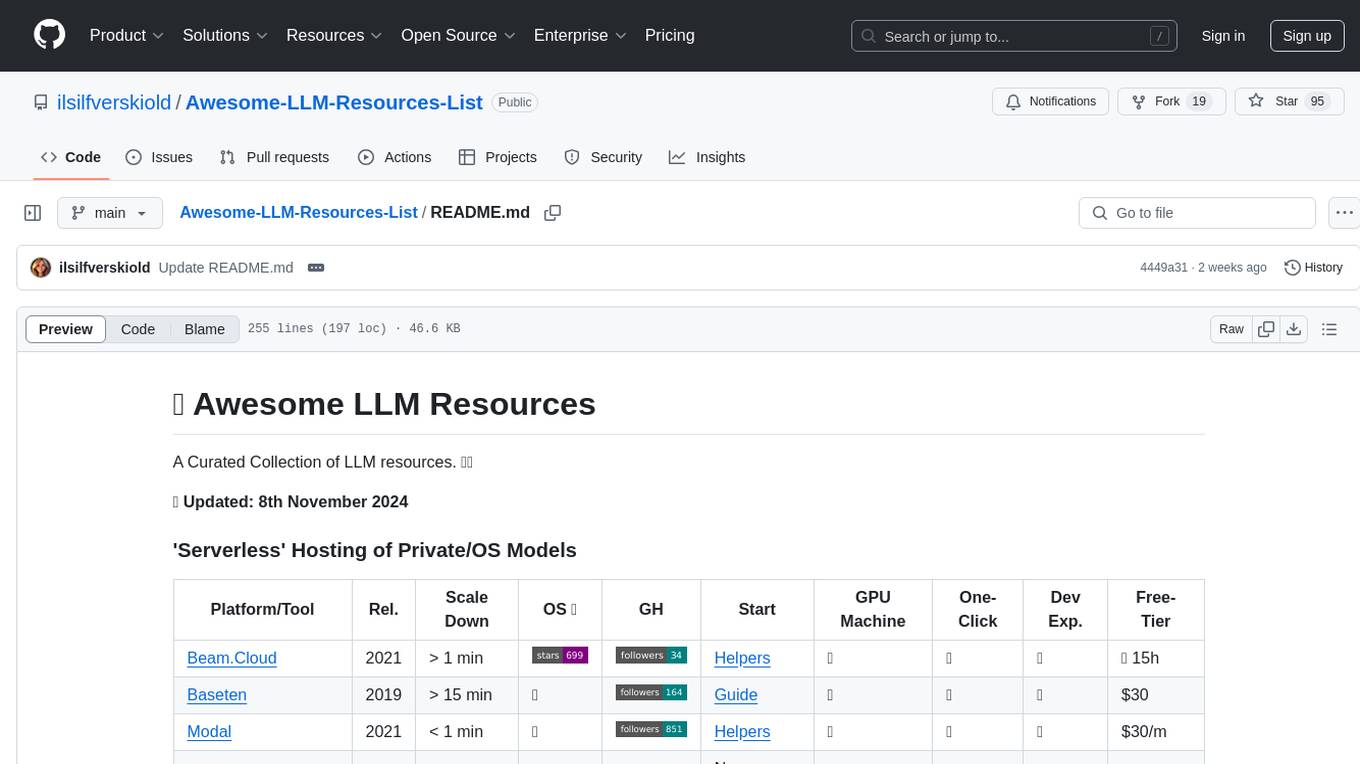Viewport: 1360px width, 764px height.
Task: Open the document outline list
Action: [1329, 329]
